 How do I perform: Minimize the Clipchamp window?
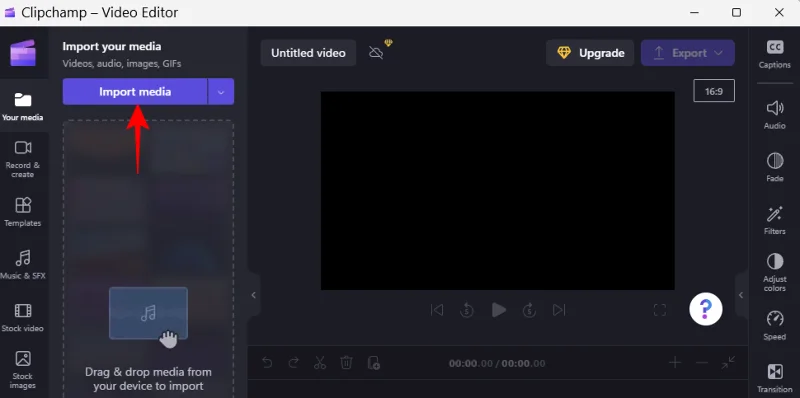pyautogui.click(x=693, y=12)
